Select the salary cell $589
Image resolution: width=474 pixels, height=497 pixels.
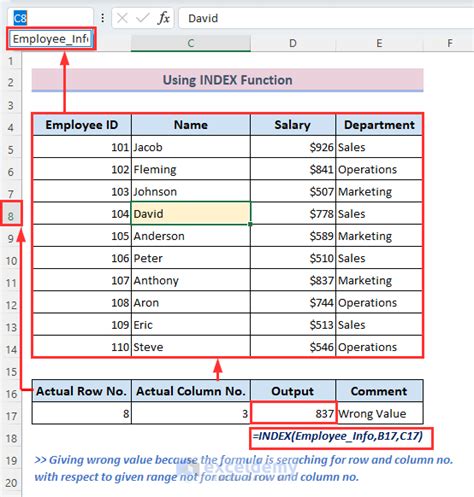[x=293, y=236]
